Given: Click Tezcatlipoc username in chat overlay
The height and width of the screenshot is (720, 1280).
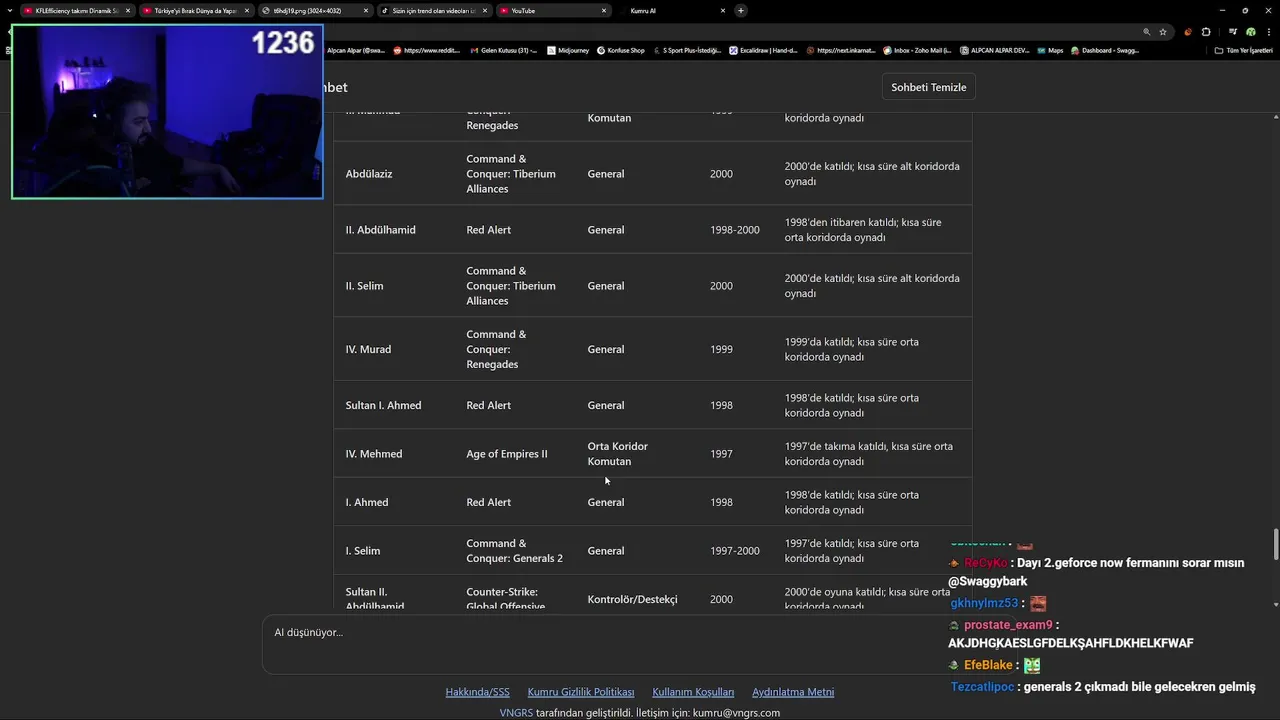Looking at the screenshot, I should tap(982, 687).
